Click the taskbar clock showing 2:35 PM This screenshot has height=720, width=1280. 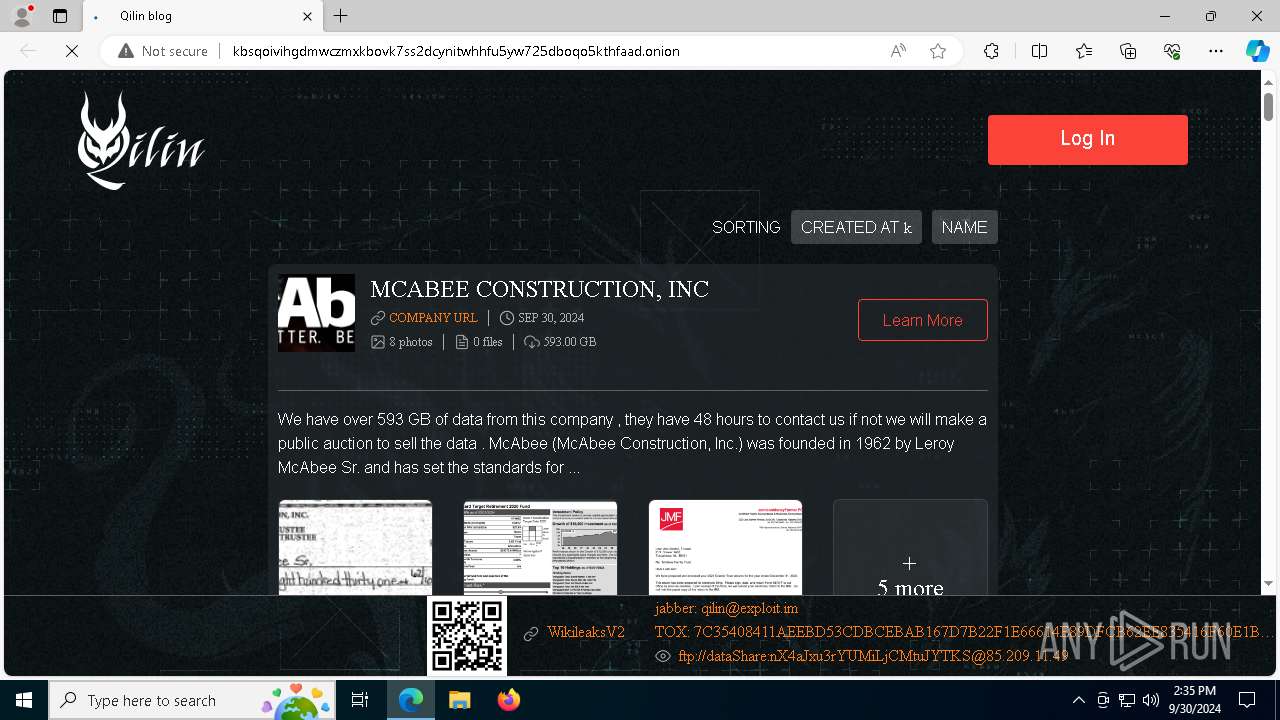(x=1194, y=700)
